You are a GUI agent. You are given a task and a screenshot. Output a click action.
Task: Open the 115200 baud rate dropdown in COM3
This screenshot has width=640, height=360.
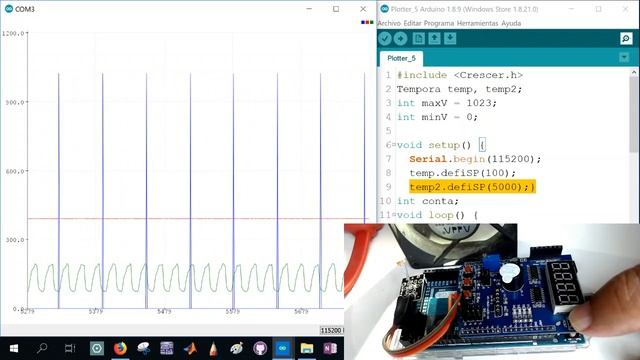331,330
